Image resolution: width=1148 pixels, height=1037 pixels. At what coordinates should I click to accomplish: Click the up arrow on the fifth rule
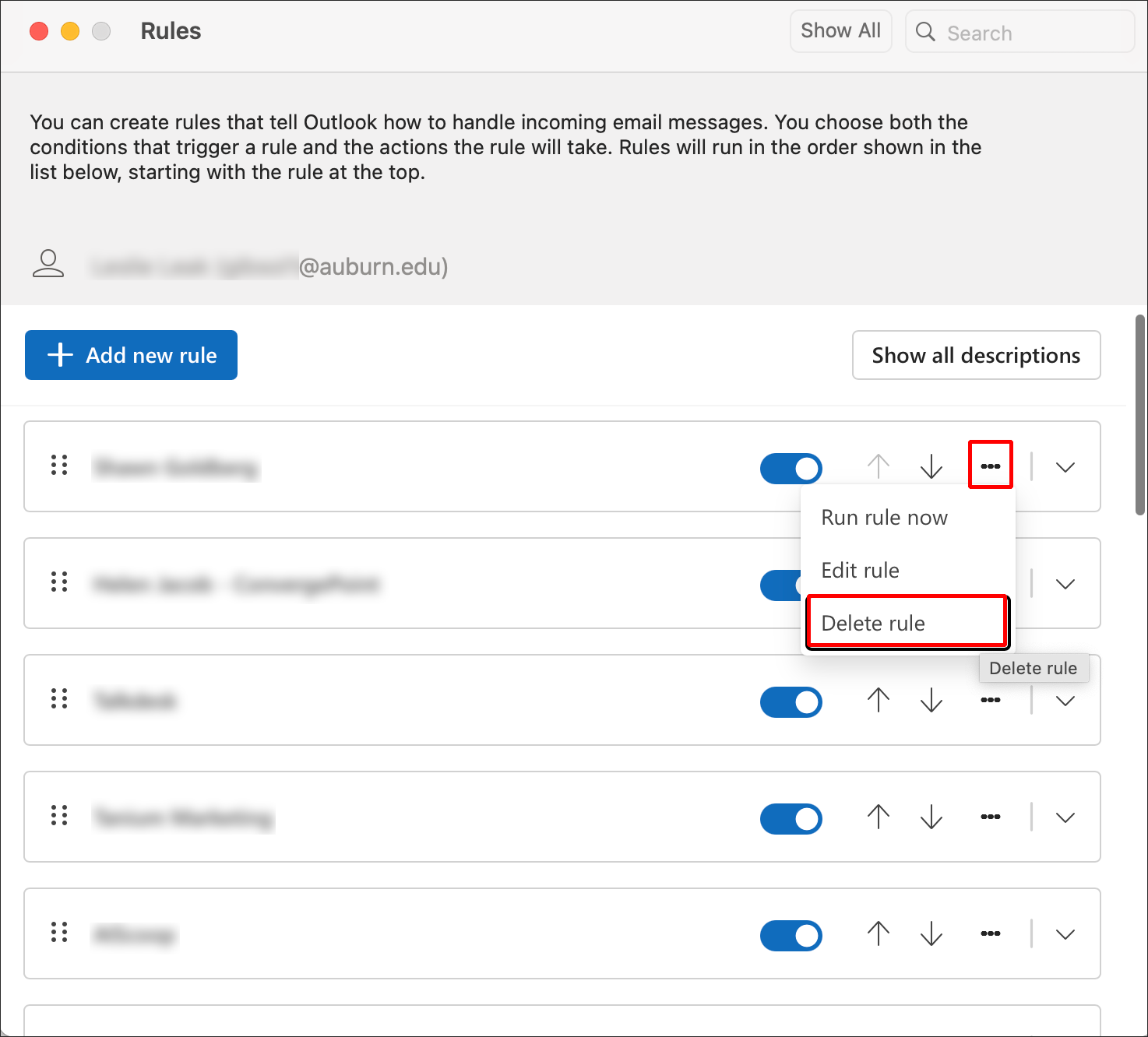click(878, 933)
